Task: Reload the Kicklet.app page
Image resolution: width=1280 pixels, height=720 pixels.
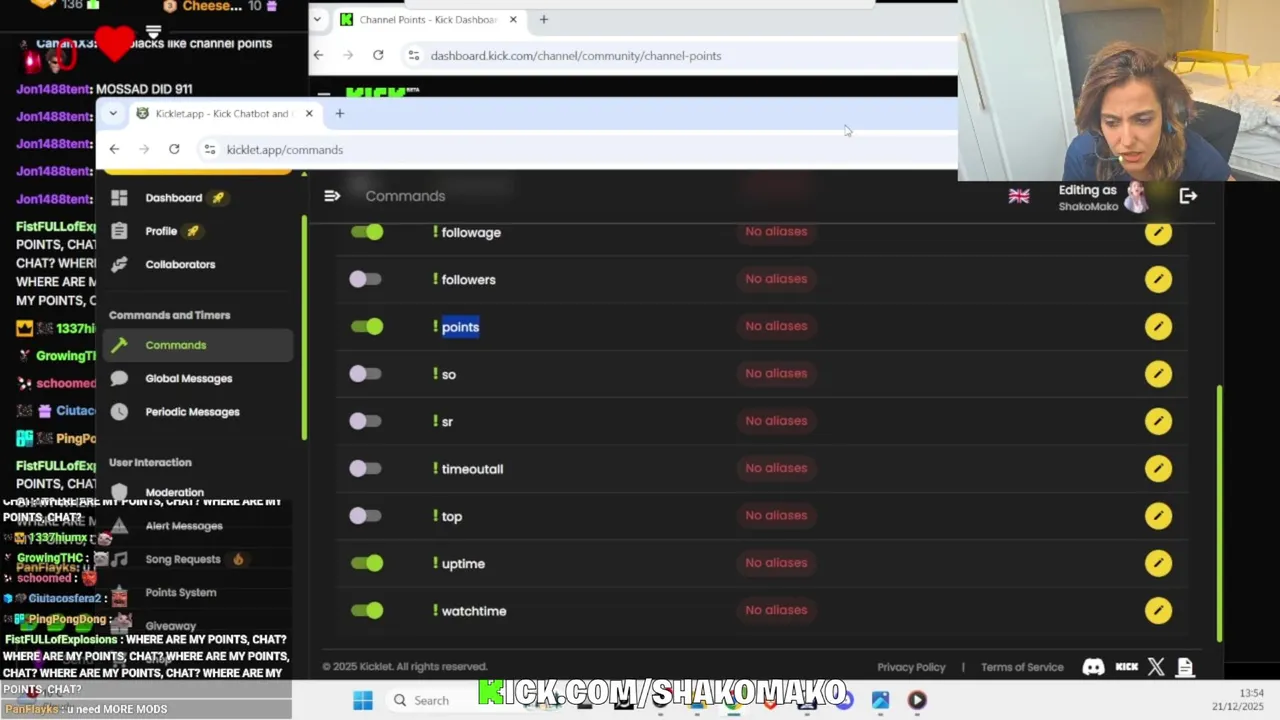Action: (x=174, y=149)
